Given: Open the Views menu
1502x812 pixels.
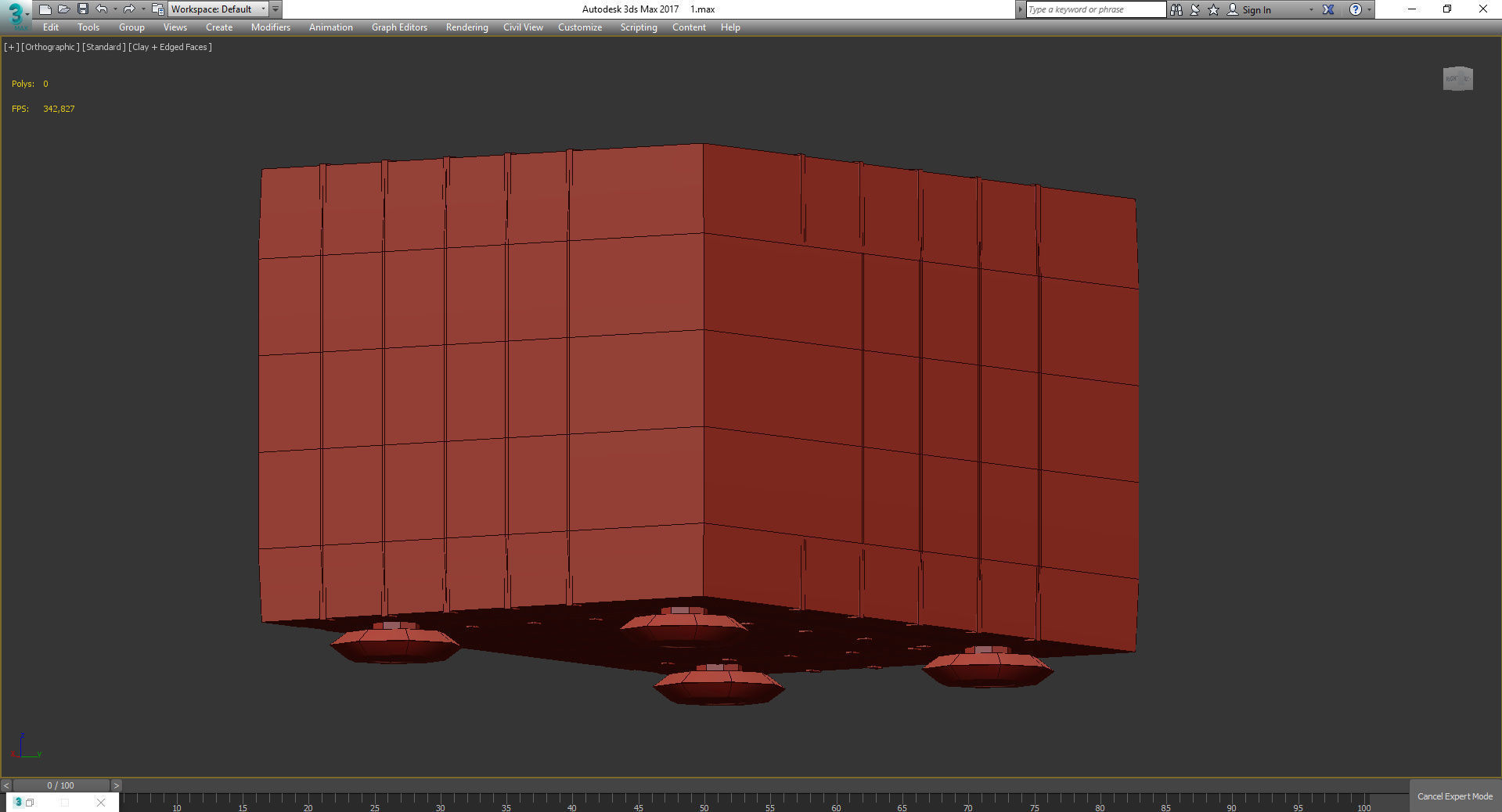Looking at the screenshot, I should 175,27.
